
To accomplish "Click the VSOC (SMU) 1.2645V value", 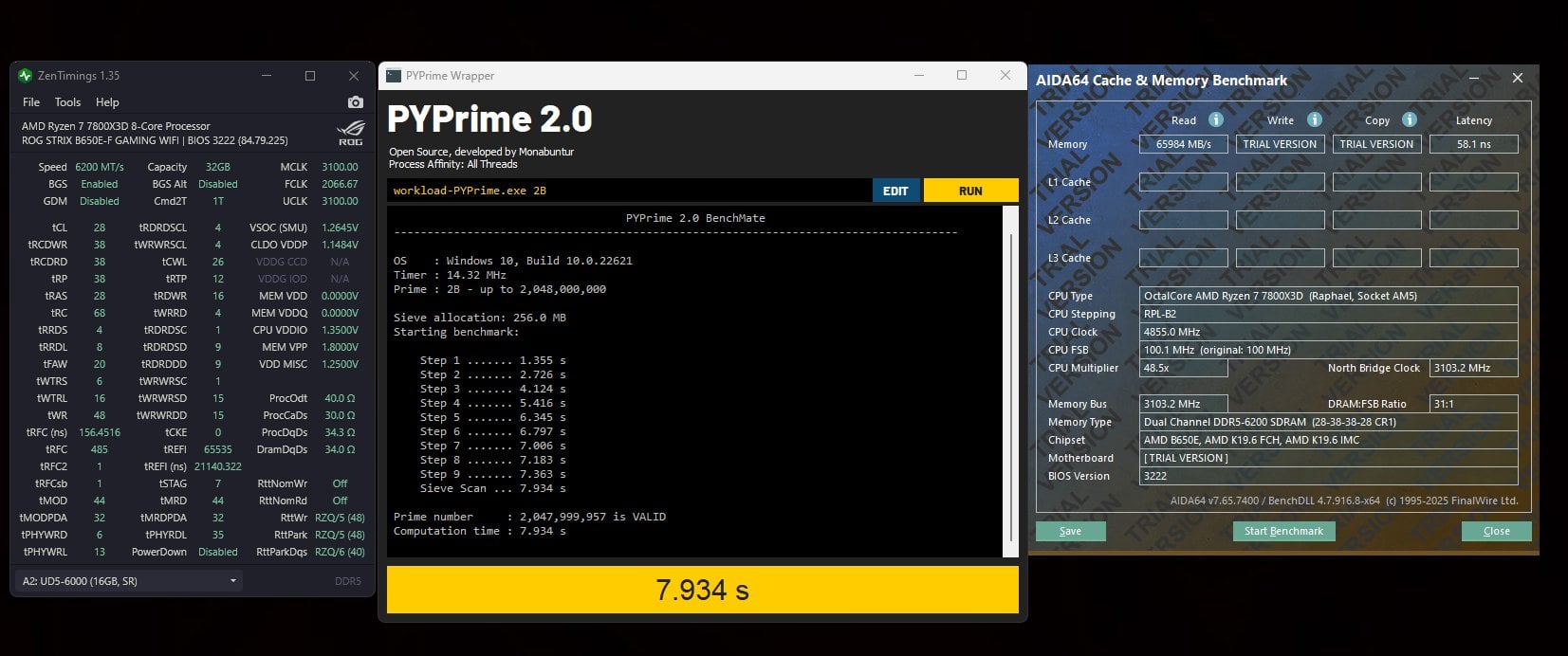I will click(x=340, y=228).
